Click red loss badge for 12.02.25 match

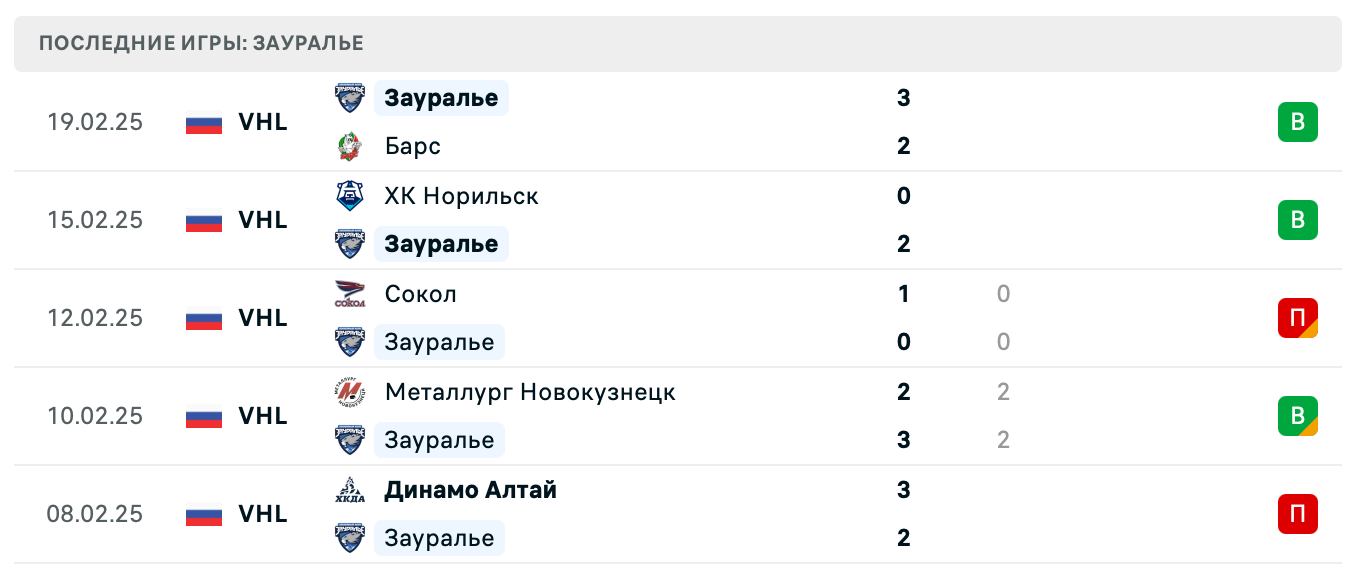[1297, 318]
